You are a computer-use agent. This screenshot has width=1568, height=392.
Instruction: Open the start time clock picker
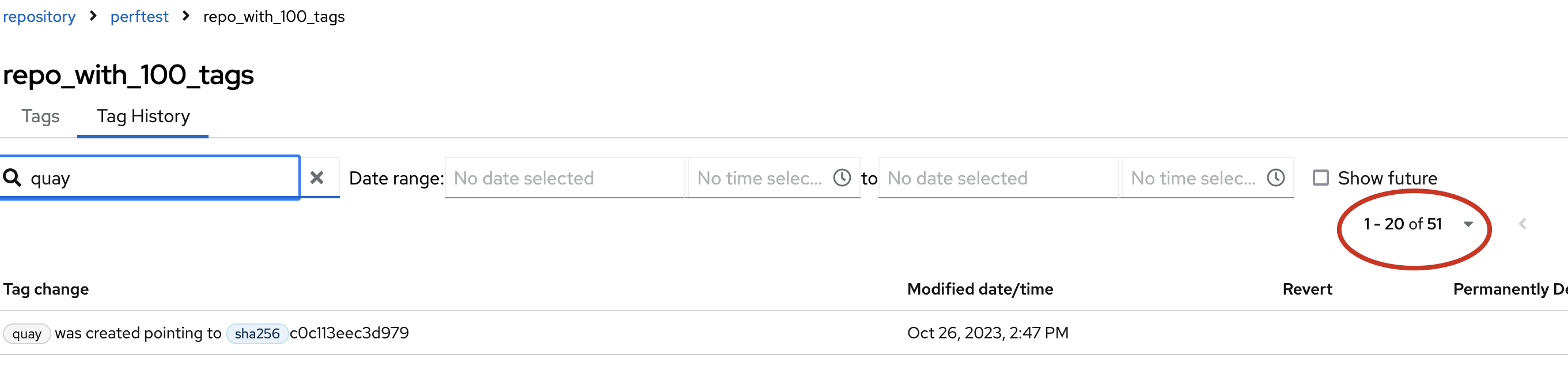[842, 178]
